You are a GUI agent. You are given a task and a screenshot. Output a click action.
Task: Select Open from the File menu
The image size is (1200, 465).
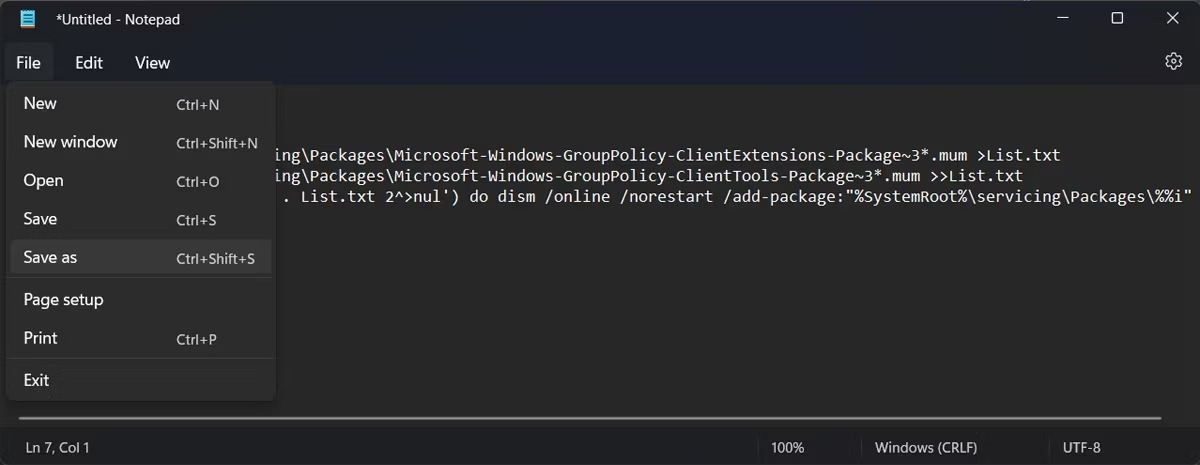[141, 181]
